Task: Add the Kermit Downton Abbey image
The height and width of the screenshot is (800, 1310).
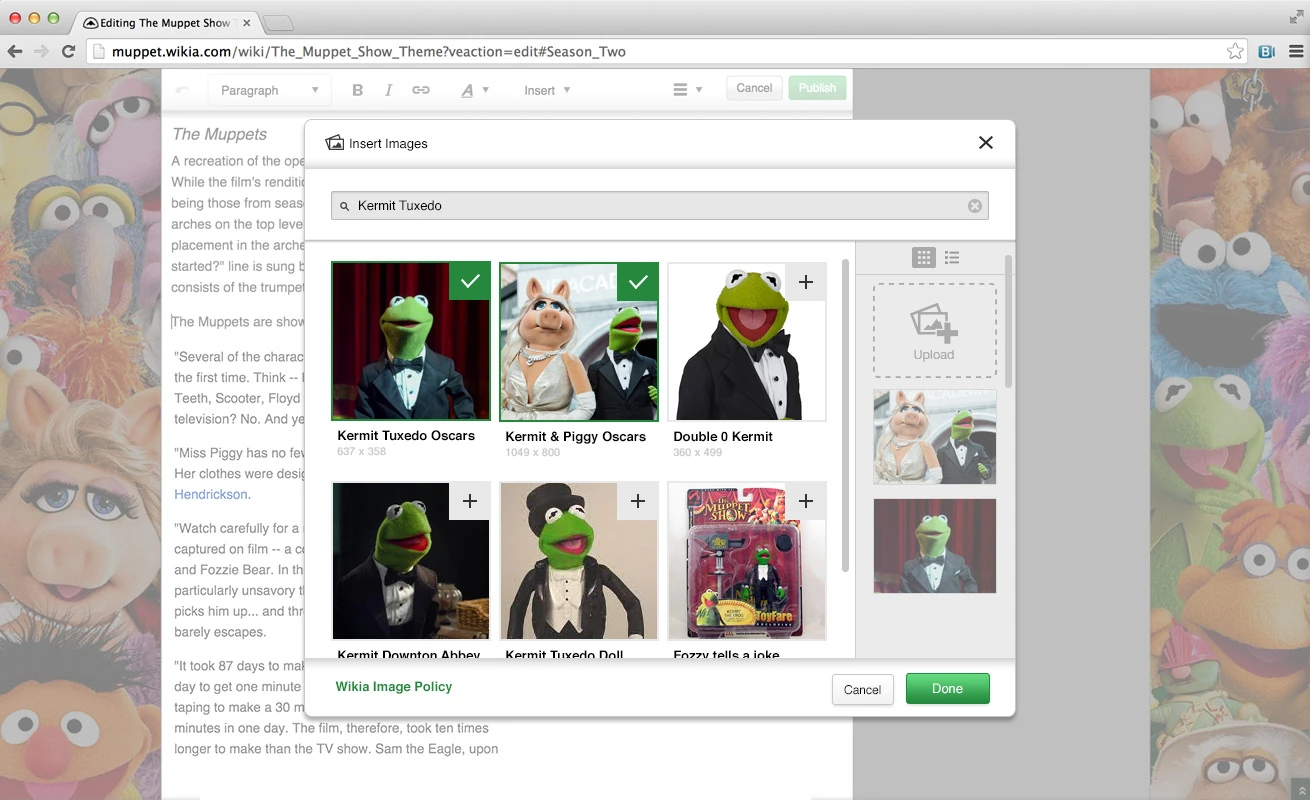Action: 469,501
